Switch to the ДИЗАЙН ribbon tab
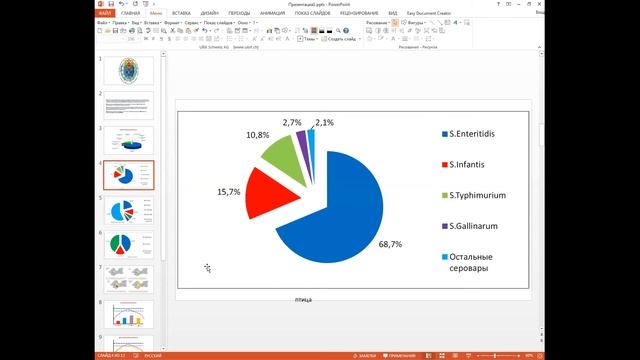The image size is (640, 360). coord(209,13)
